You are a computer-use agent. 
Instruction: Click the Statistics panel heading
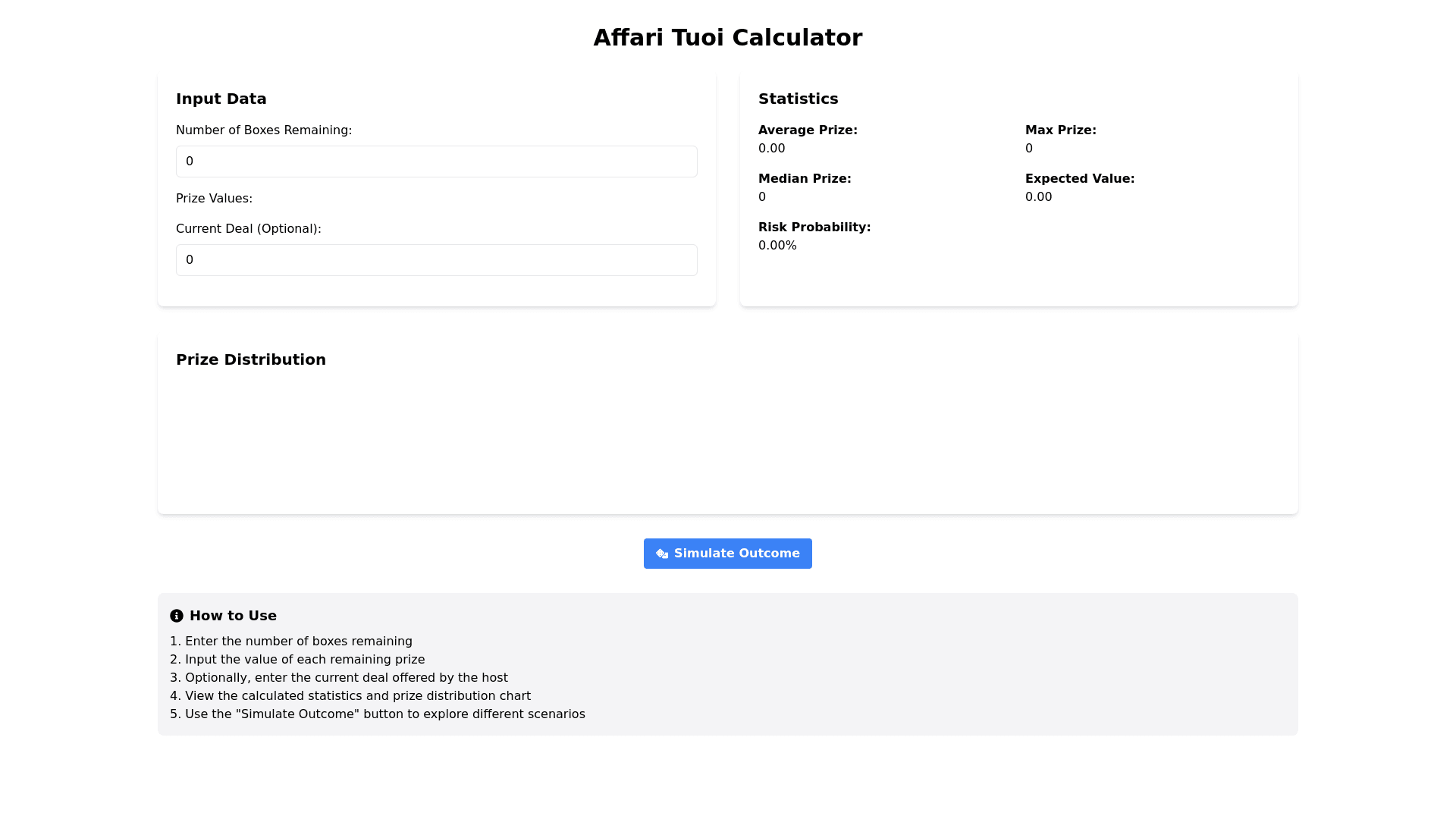tap(798, 99)
